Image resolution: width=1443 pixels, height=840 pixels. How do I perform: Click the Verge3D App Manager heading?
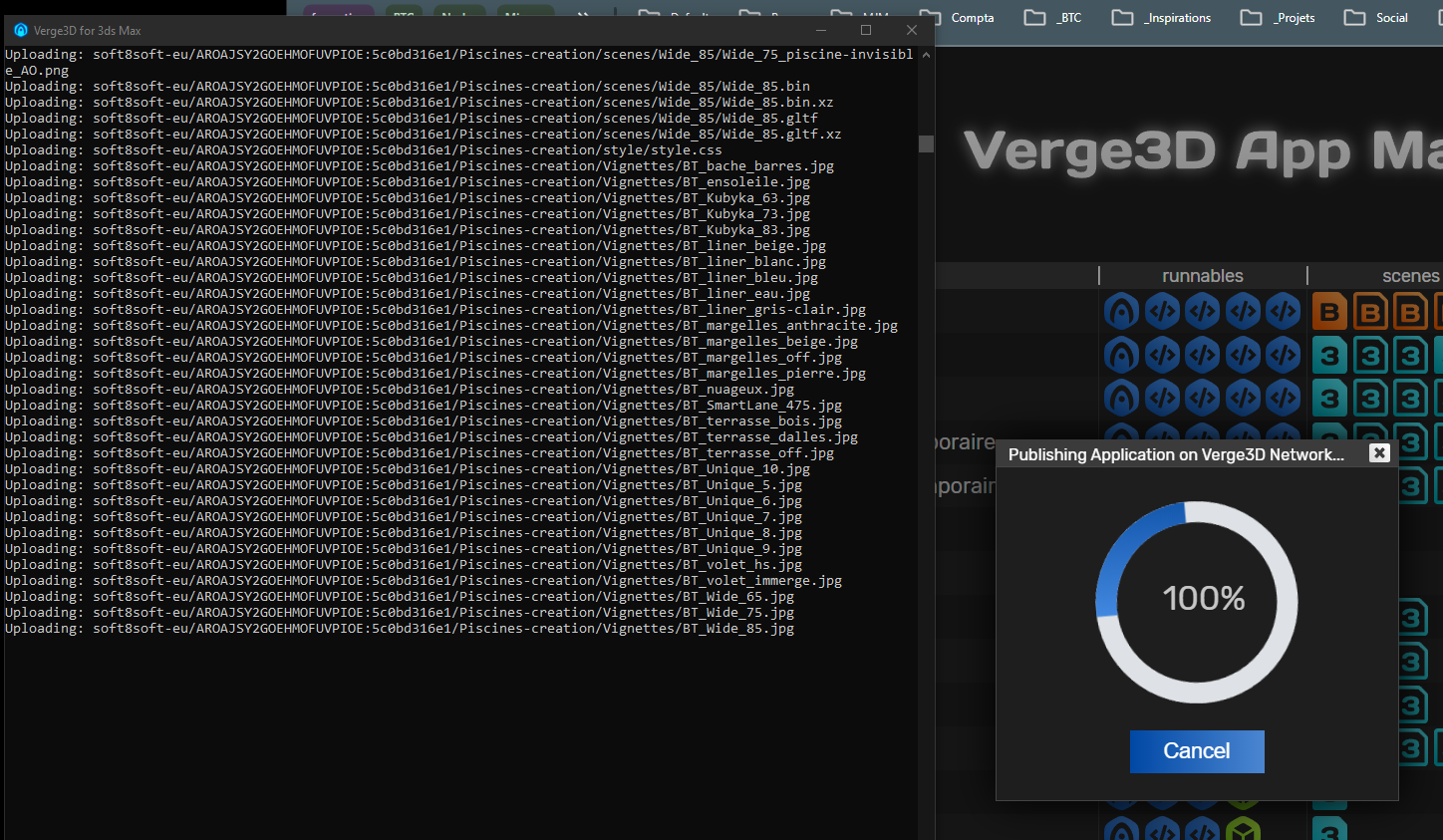[1203, 151]
